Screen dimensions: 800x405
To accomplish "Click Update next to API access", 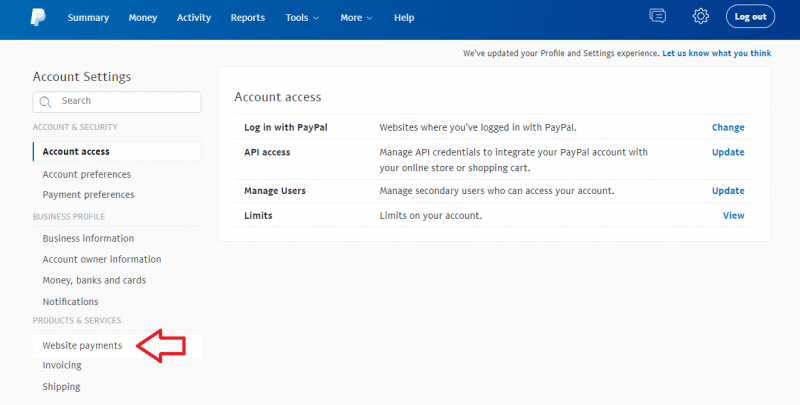I will pos(728,152).
